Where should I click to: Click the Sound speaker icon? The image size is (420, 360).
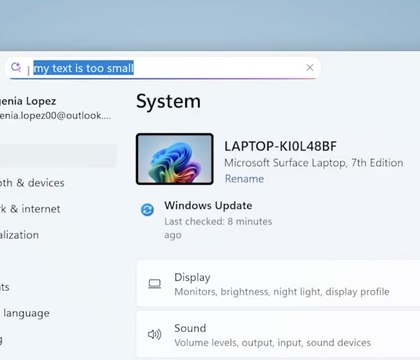coord(154,334)
